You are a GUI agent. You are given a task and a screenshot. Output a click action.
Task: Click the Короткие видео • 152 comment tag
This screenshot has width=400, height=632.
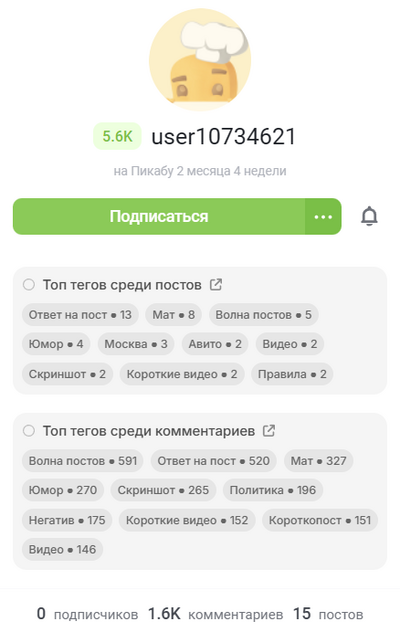tap(187, 520)
